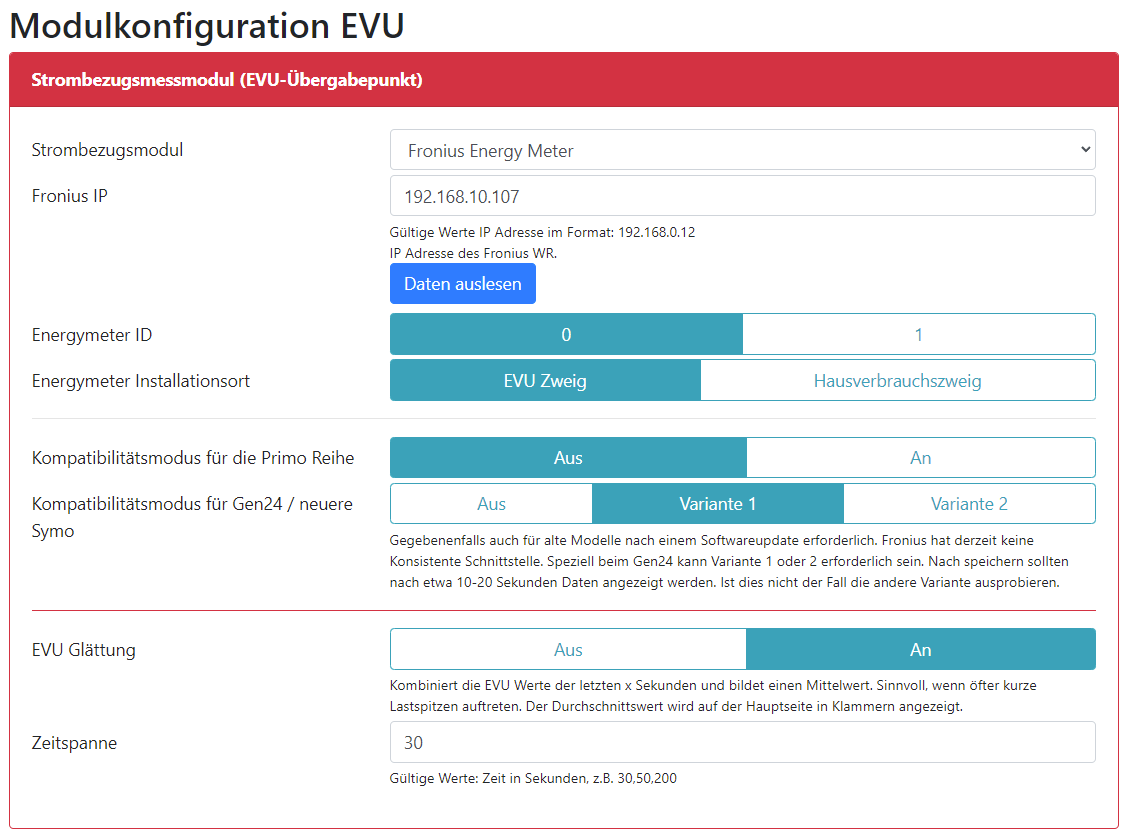
Task: Enable Primo compatibility mode with An
Action: pos(920,457)
